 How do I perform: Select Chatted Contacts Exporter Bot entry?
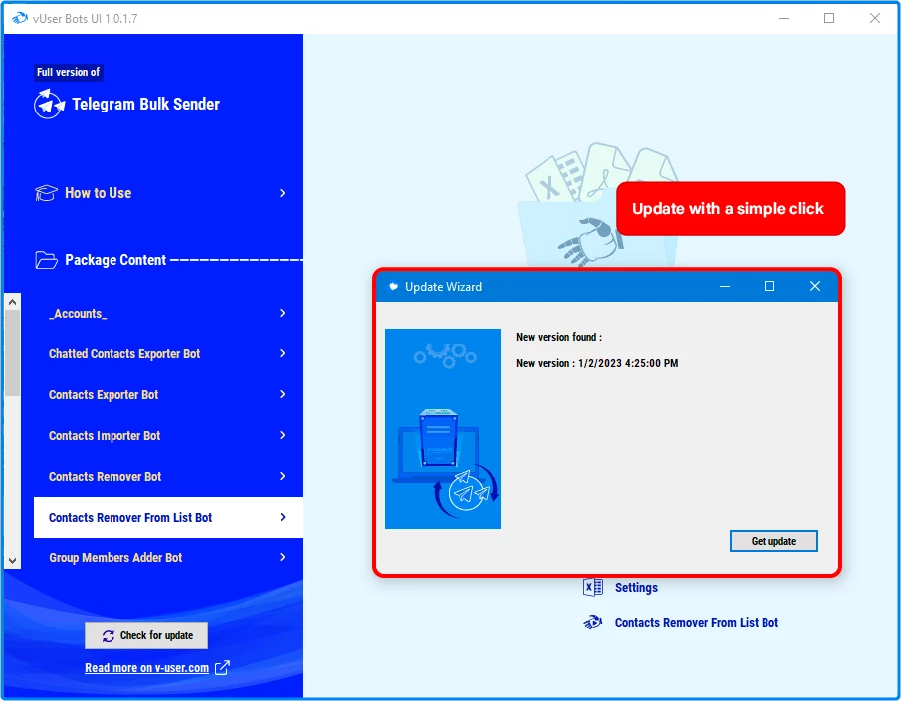(168, 353)
